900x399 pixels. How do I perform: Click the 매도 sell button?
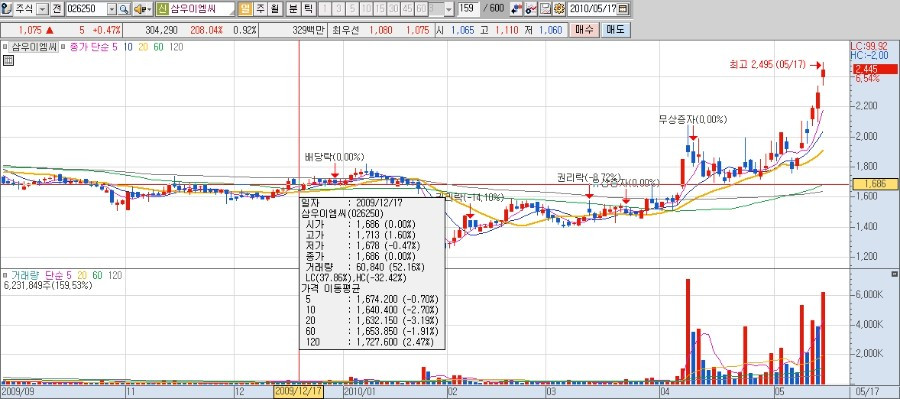615,30
